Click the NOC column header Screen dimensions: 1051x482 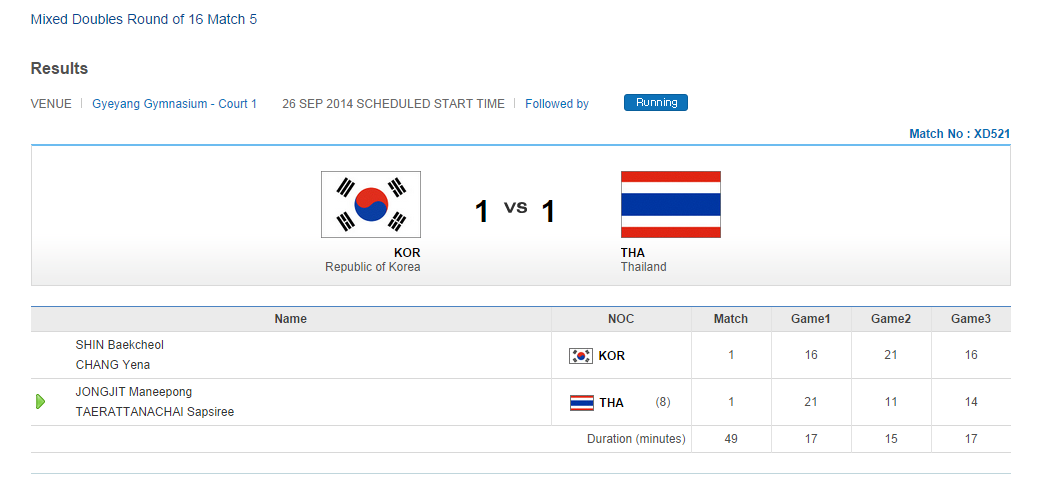pos(621,319)
